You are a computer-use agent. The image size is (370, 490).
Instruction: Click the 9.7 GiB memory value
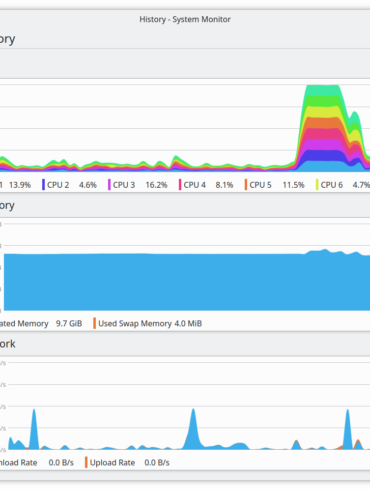click(69, 323)
